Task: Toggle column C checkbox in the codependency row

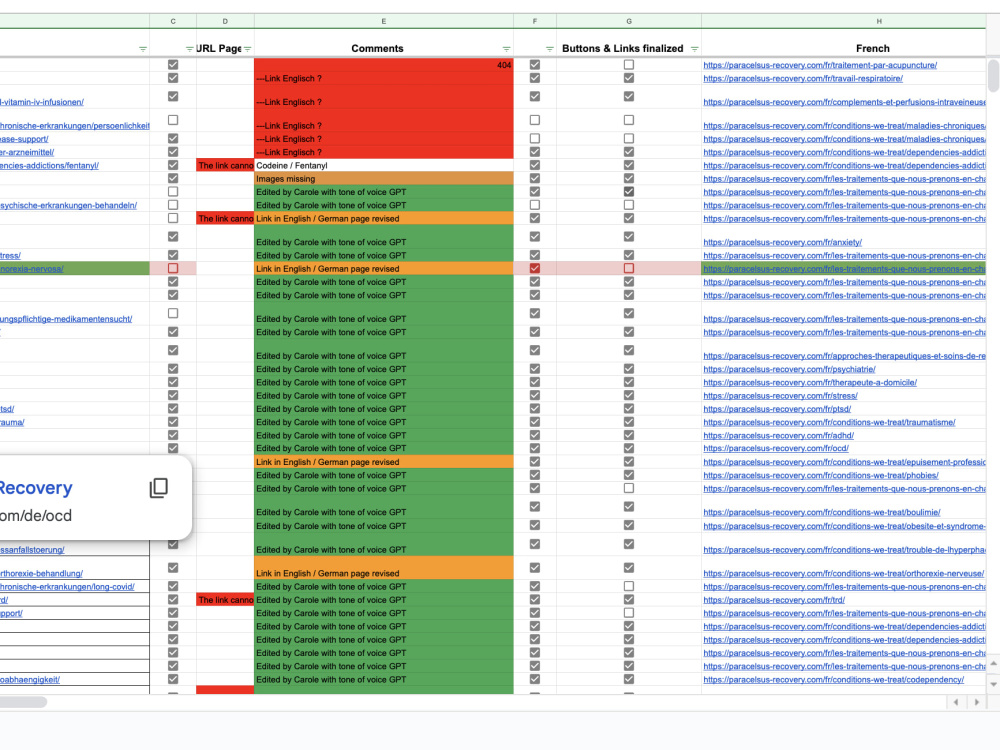Action: (173, 679)
